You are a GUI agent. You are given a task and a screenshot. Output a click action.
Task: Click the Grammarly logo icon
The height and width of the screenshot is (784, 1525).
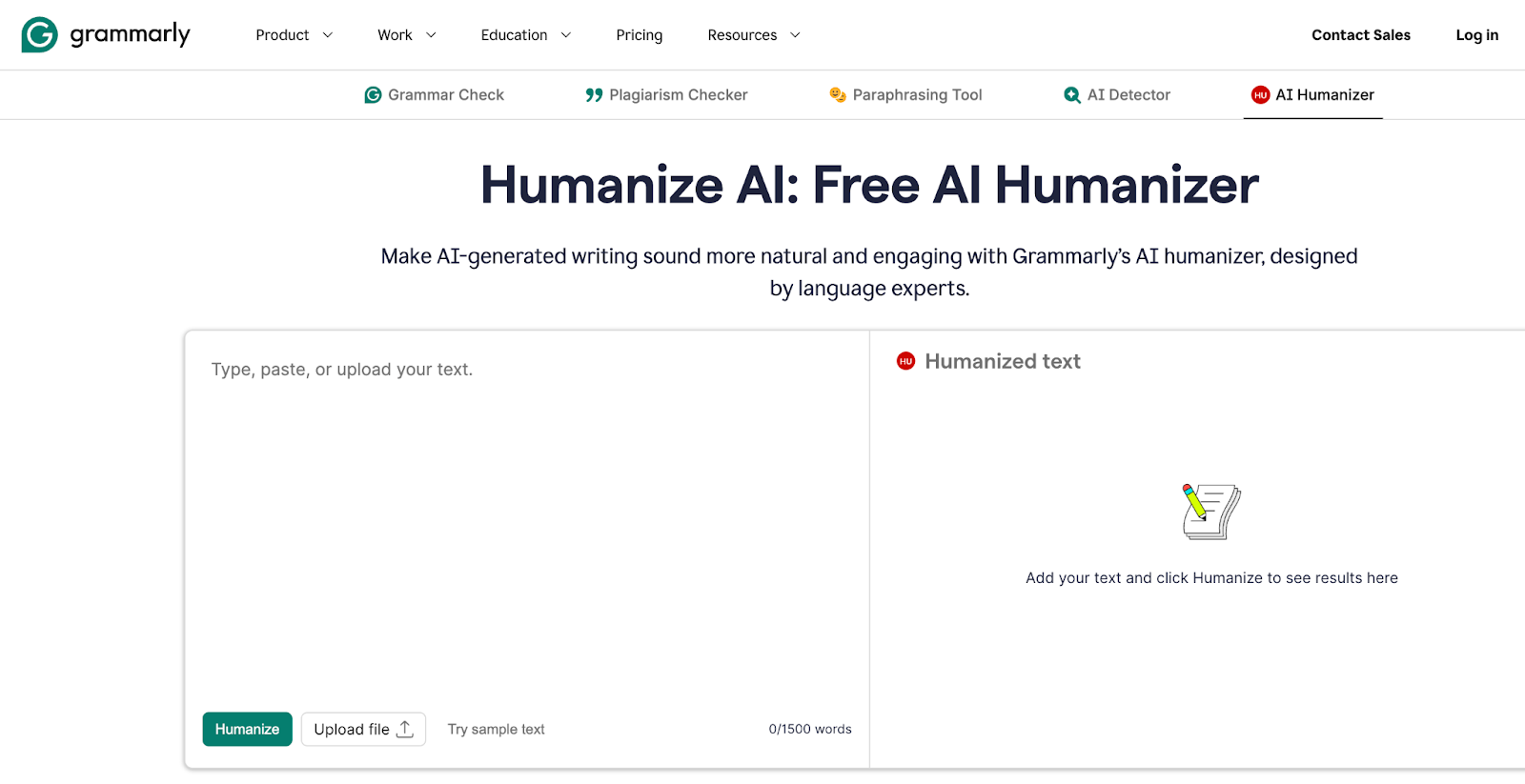click(x=39, y=35)
